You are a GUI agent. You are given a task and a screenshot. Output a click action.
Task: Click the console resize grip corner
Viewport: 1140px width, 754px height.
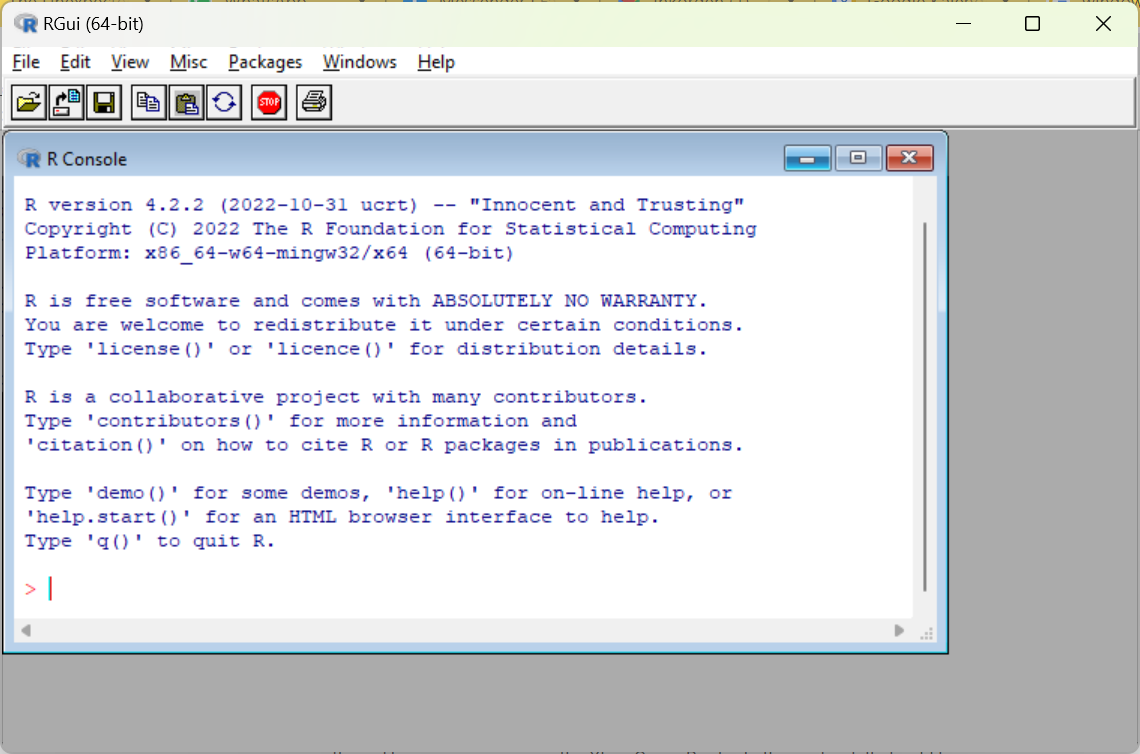[926, 633]
